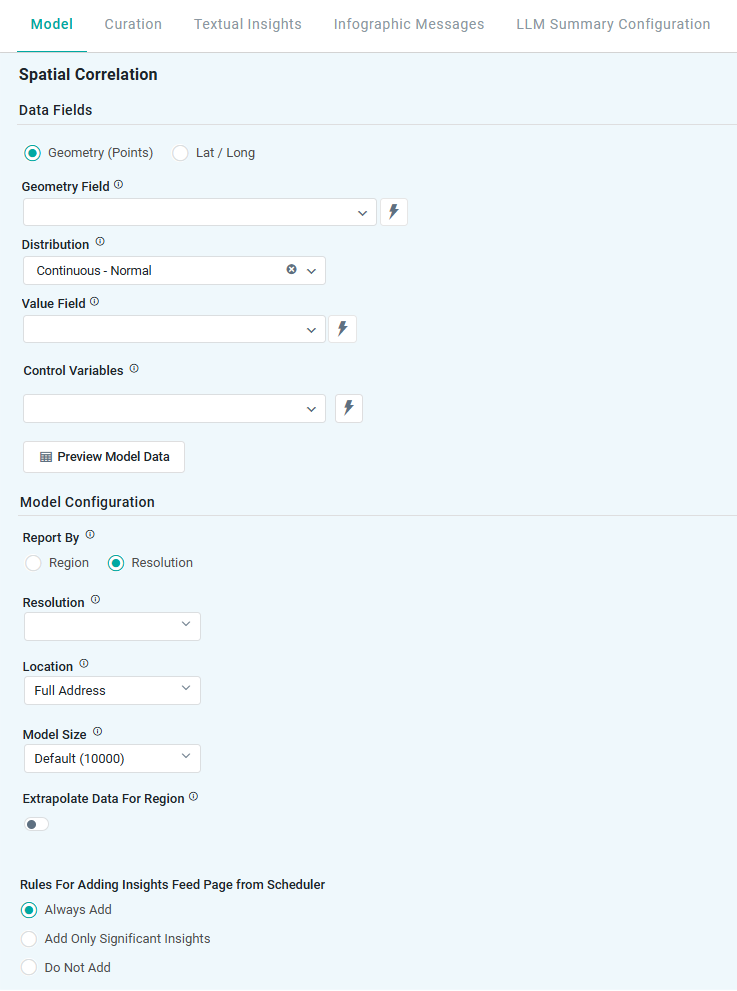Click the lightning icon beside Value Field
Image resolution: width=737 pixels, height=991 pixels.
point(342,329)
